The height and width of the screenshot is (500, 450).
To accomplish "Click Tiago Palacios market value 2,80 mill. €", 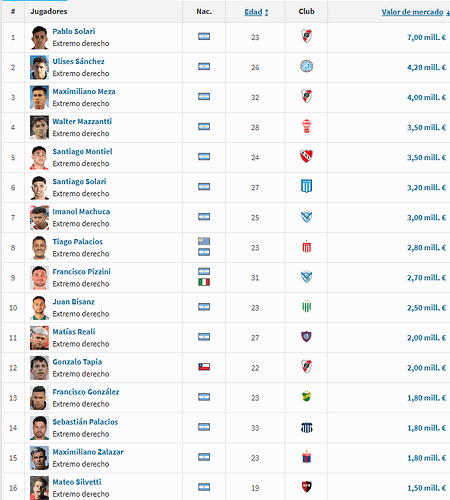I will pyautogui.click(x=426, y=248).
